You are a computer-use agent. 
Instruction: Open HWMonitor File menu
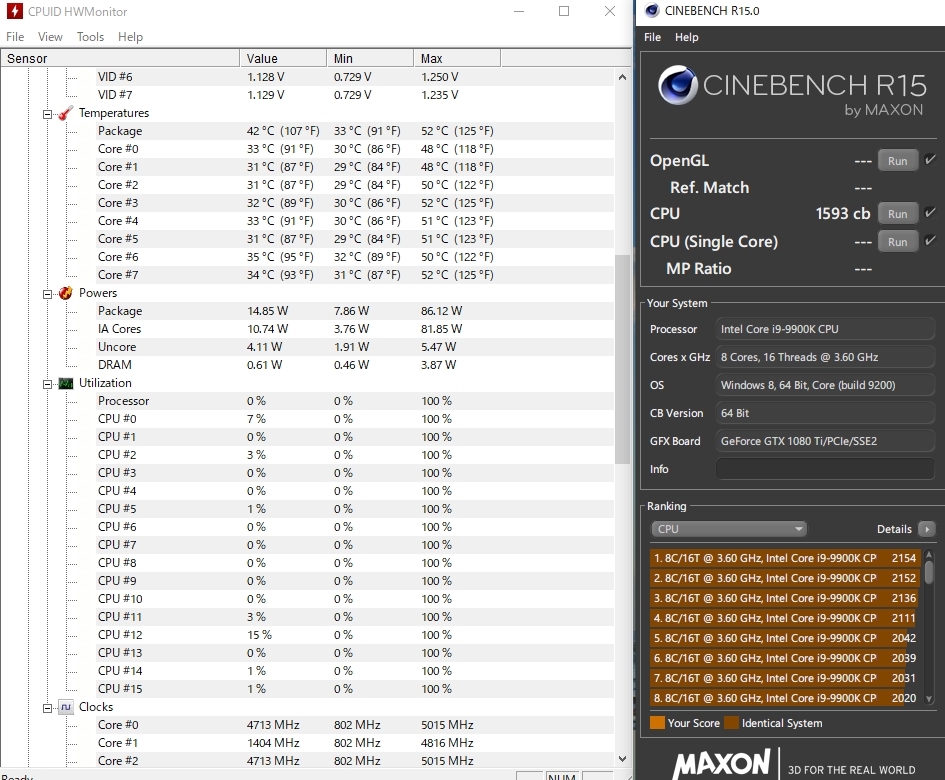15,37
